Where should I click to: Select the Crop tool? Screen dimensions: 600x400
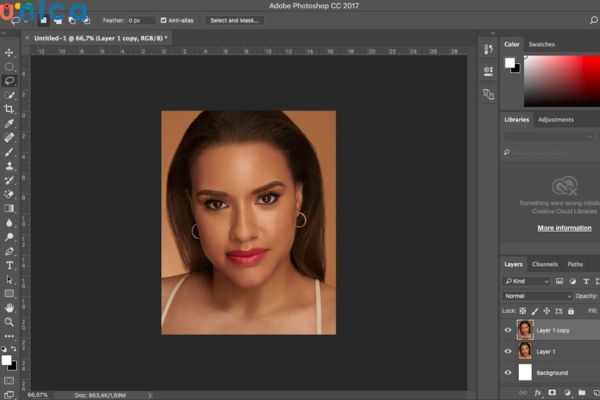click(10, 108)
